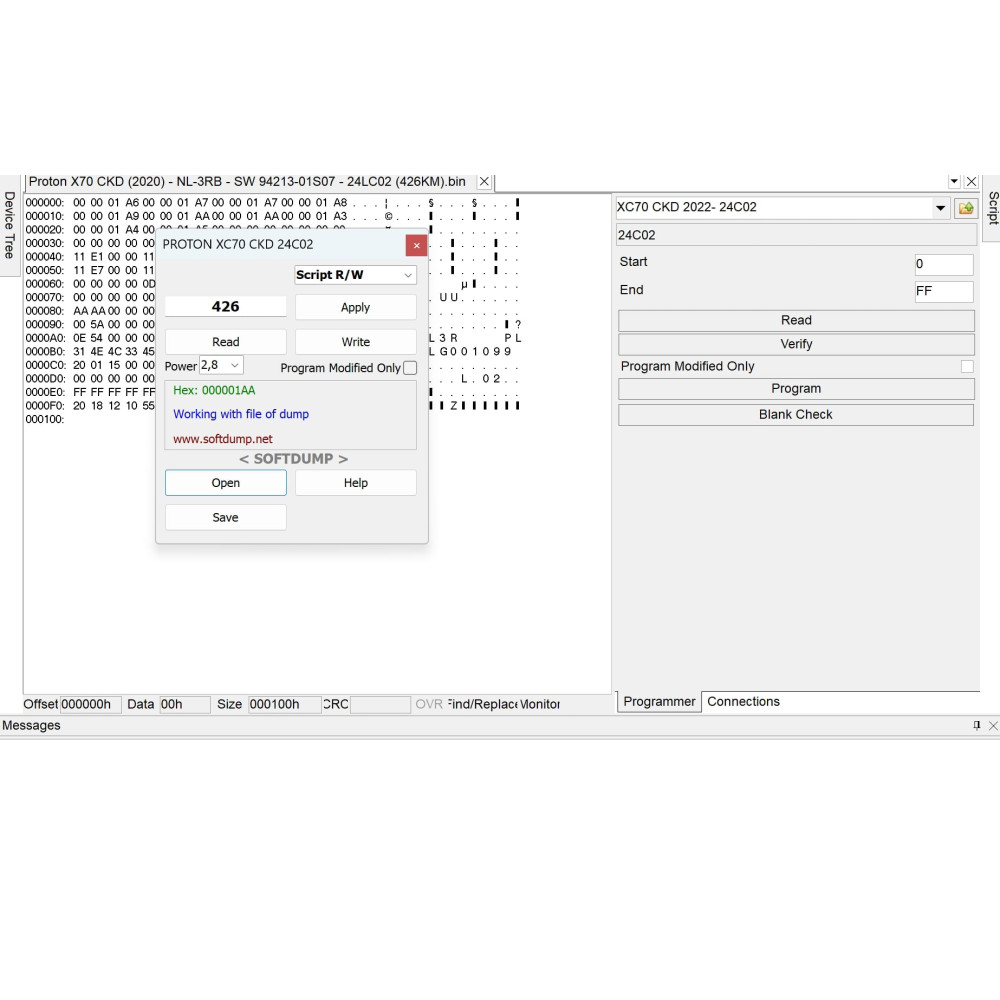Click the End address field showing FF
The width and height of the screenshot is (1000, 1000).
pos(944,291)
